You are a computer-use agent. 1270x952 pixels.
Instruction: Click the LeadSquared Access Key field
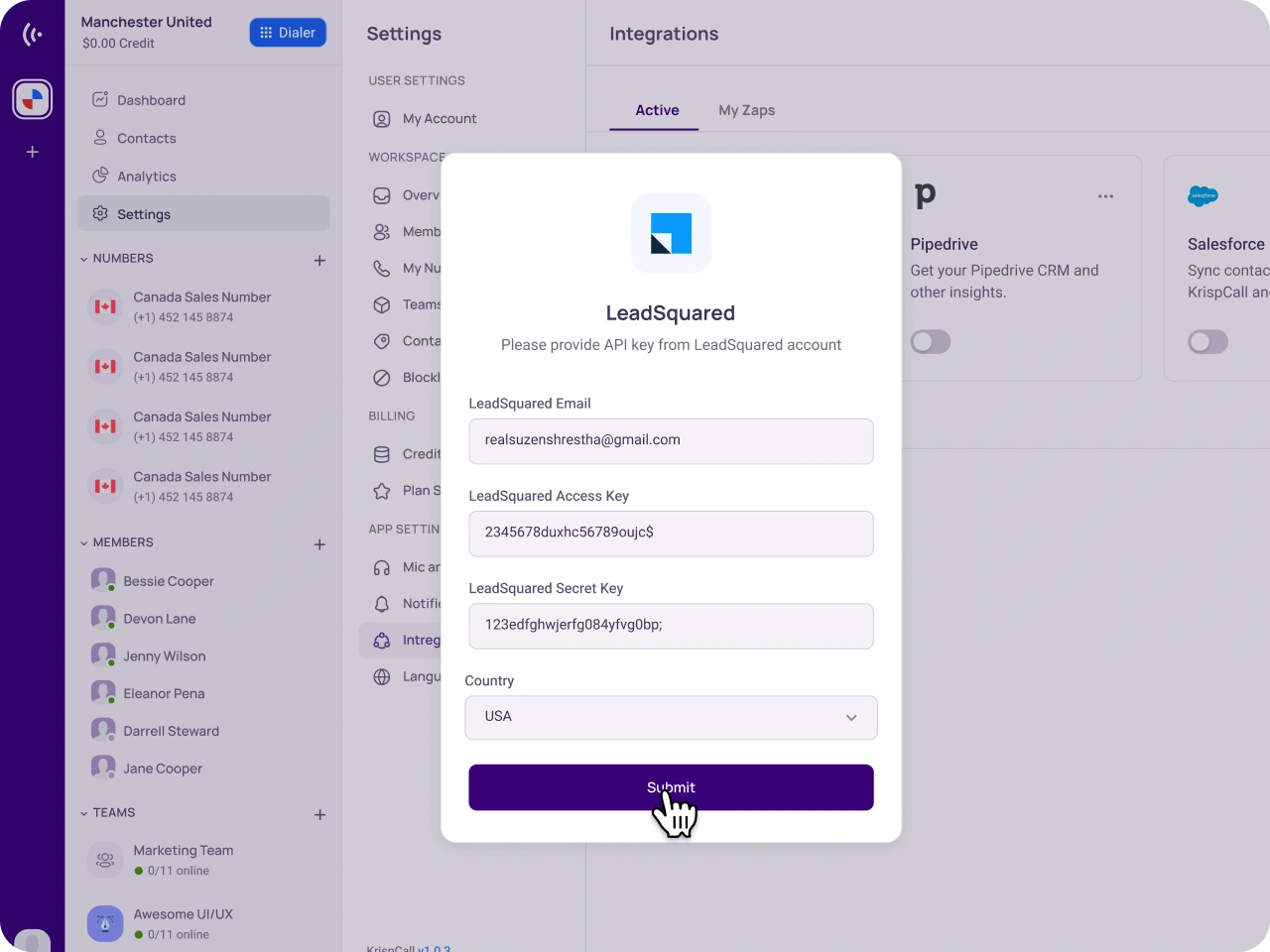[671, 534]
